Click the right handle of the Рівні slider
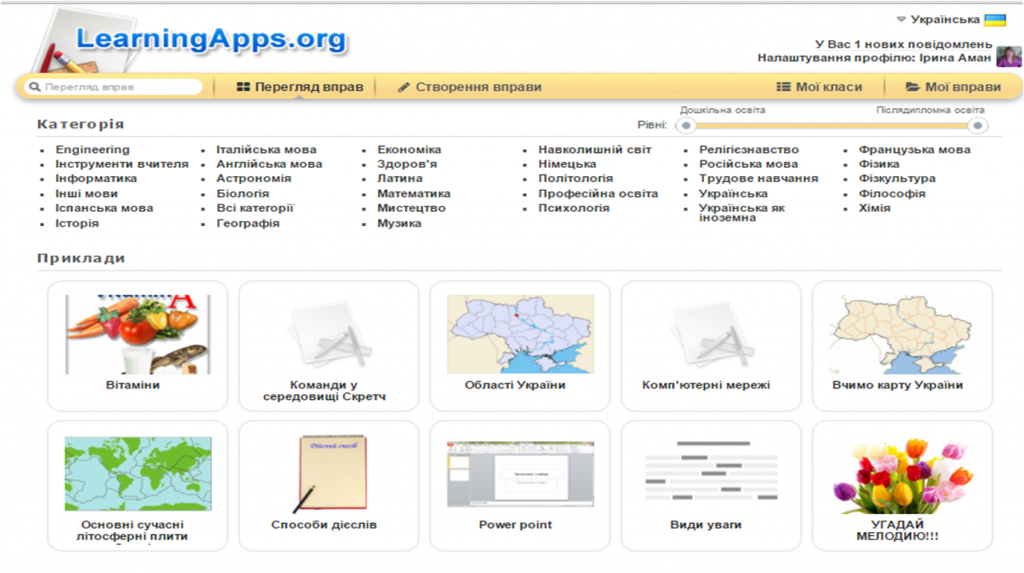The image size is (1024, 573). [977, 125]
